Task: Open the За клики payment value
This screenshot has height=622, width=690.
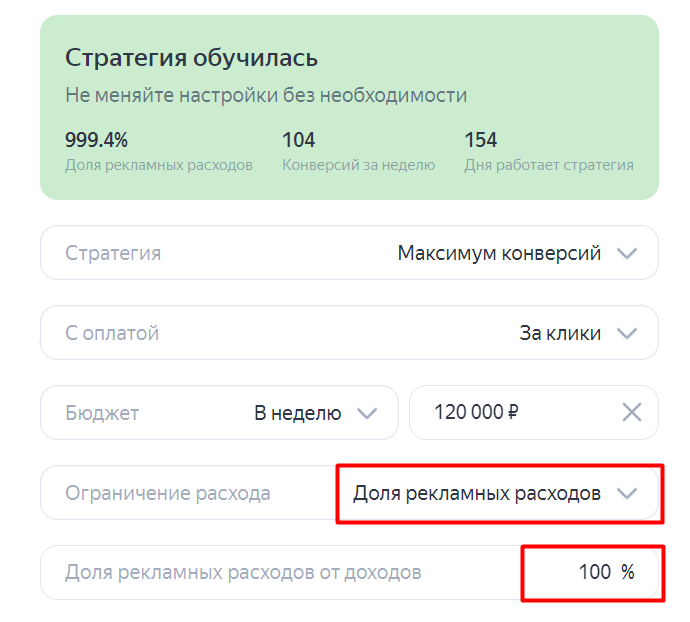Action: pos(560,333)
